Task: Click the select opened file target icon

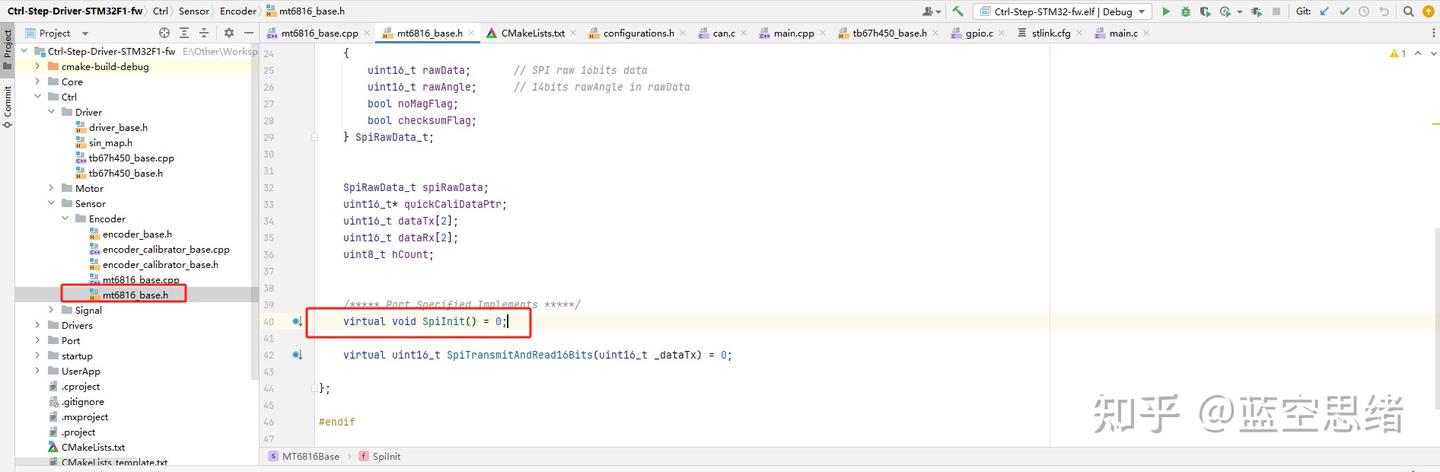Action: tap(164, 33)
